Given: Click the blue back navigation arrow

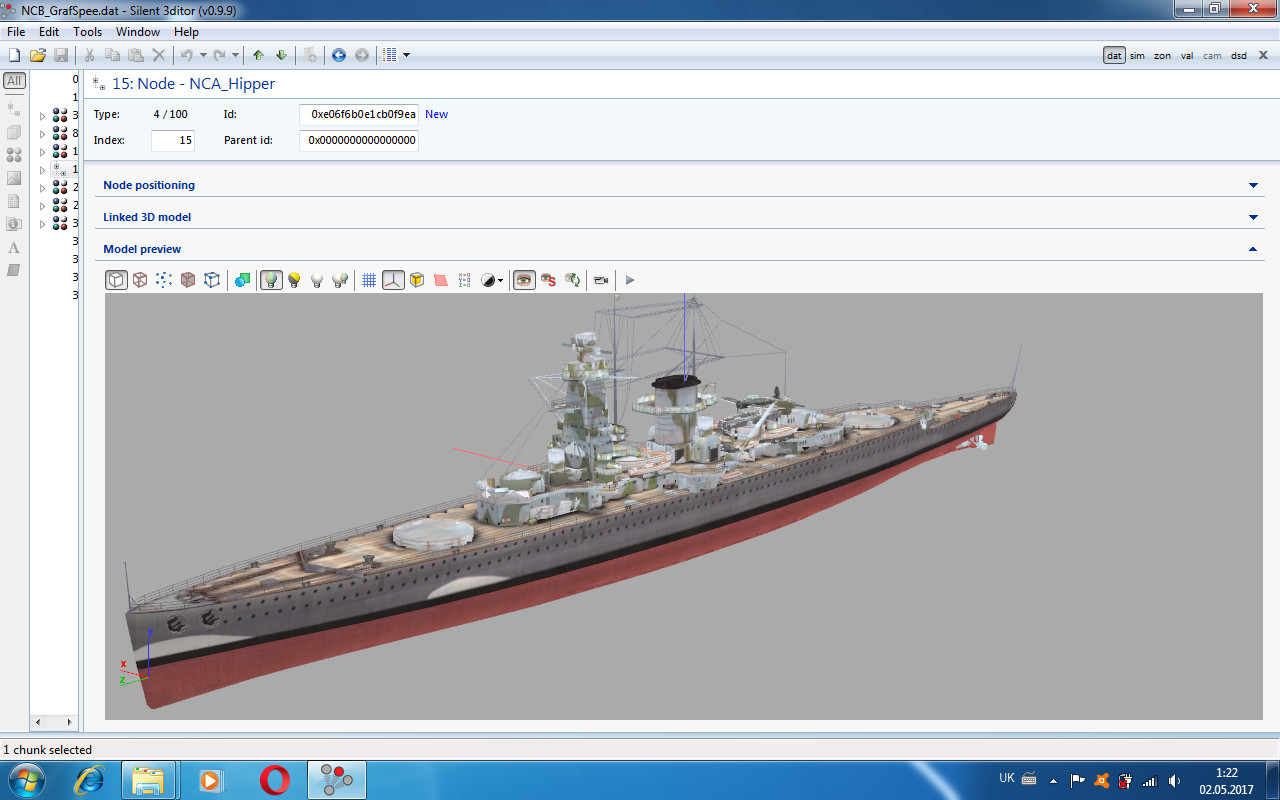Looking at the screenshot, I should pyautogui.click(x=339, y=55).
